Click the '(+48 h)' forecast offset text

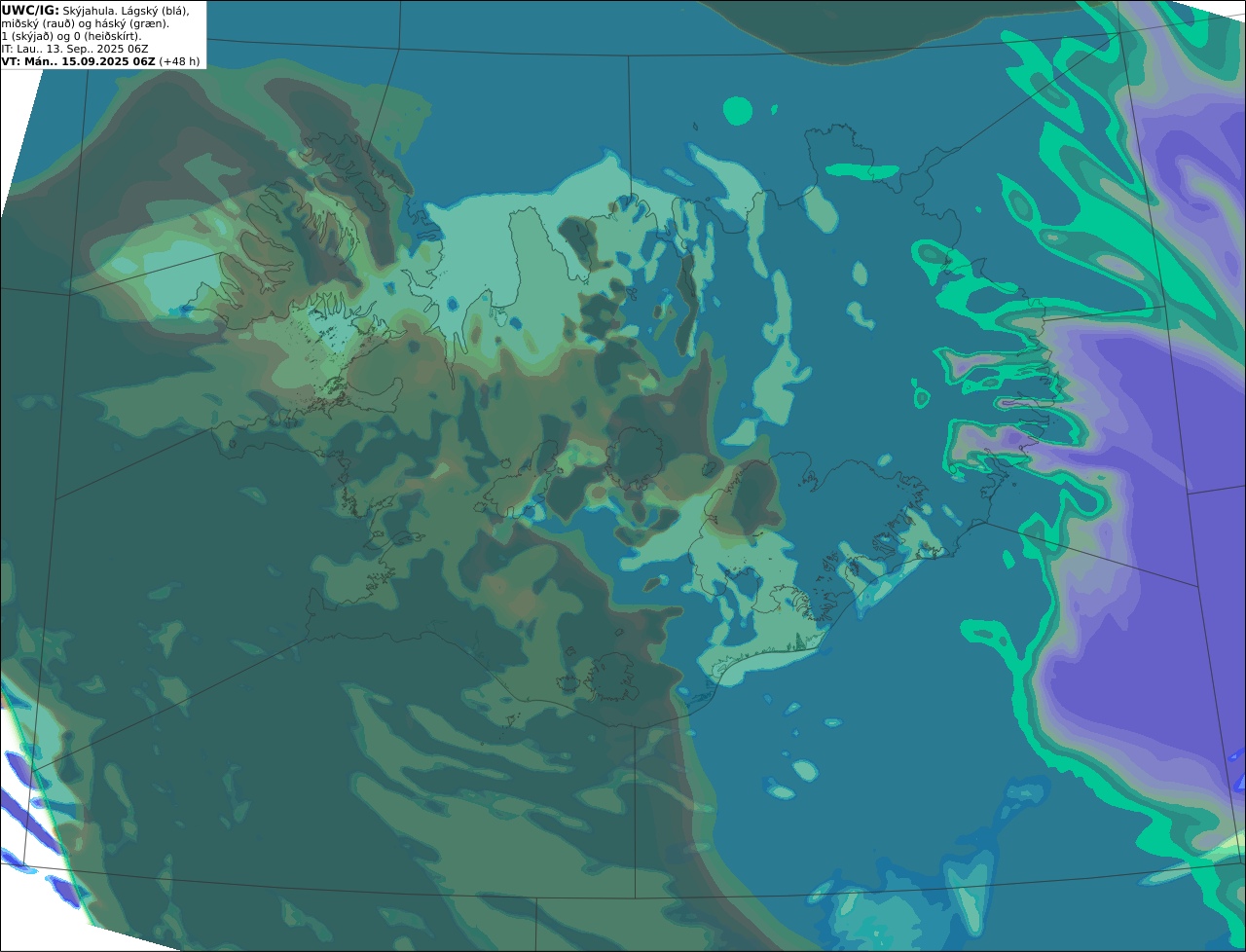(180, 61)
